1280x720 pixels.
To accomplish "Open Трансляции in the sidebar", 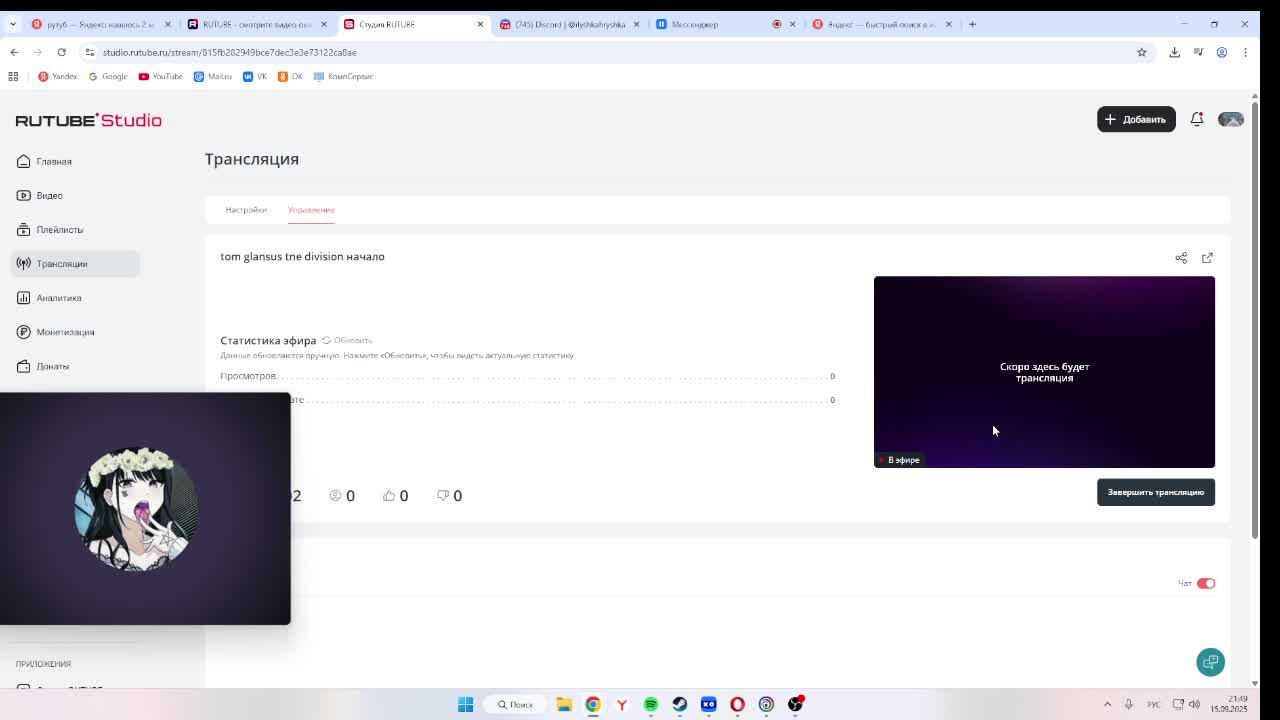I will pyautogui.click(x=75, y=263).
